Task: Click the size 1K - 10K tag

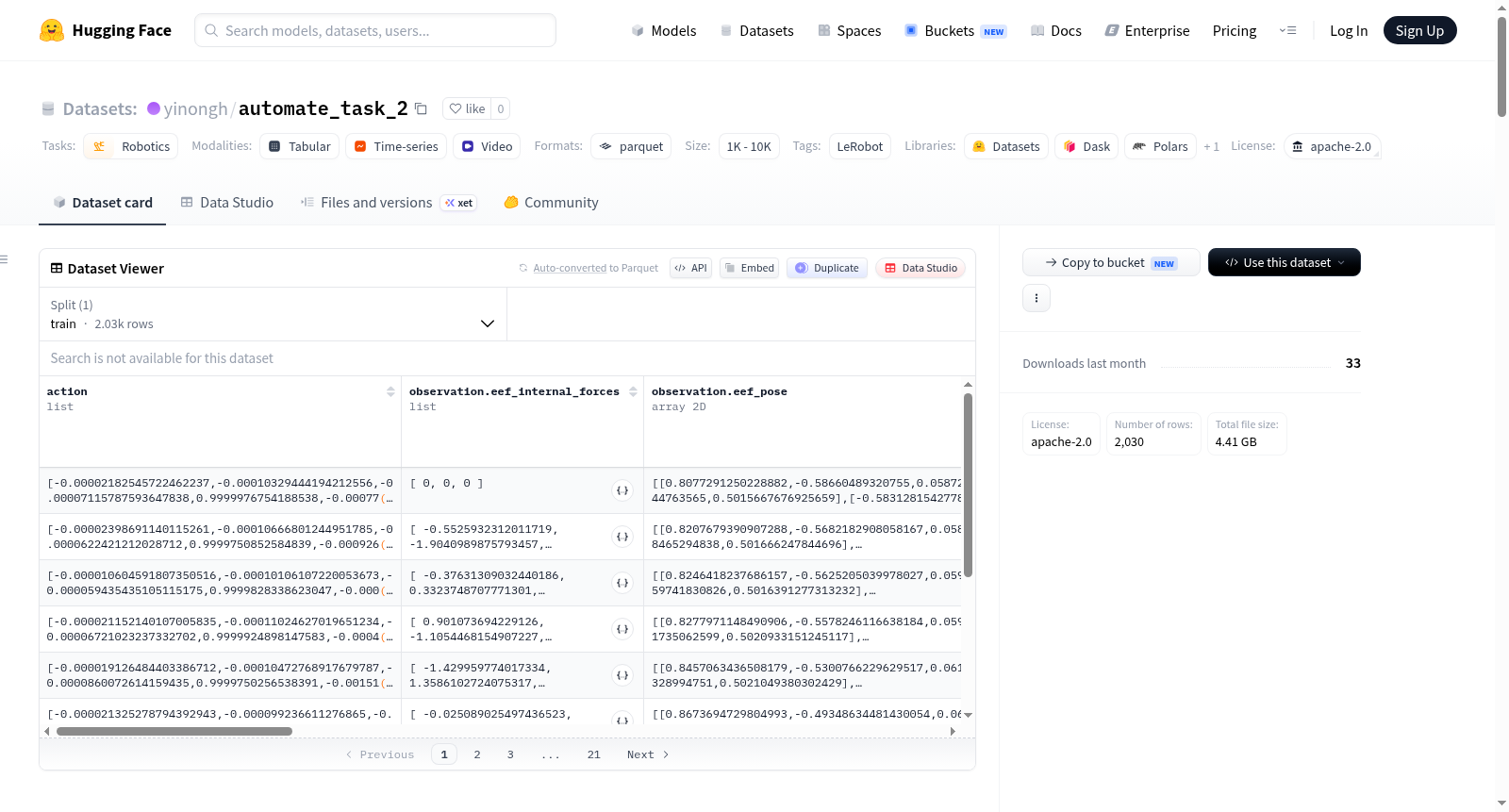Action: (749, 146)
